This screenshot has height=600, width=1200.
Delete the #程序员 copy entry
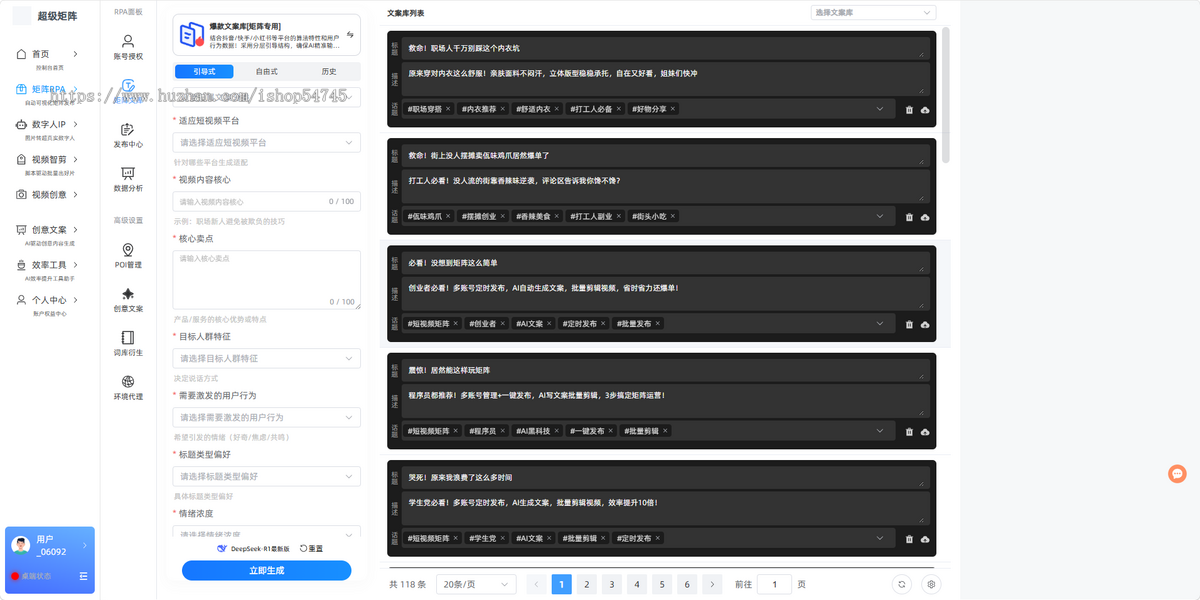(909, 431)
